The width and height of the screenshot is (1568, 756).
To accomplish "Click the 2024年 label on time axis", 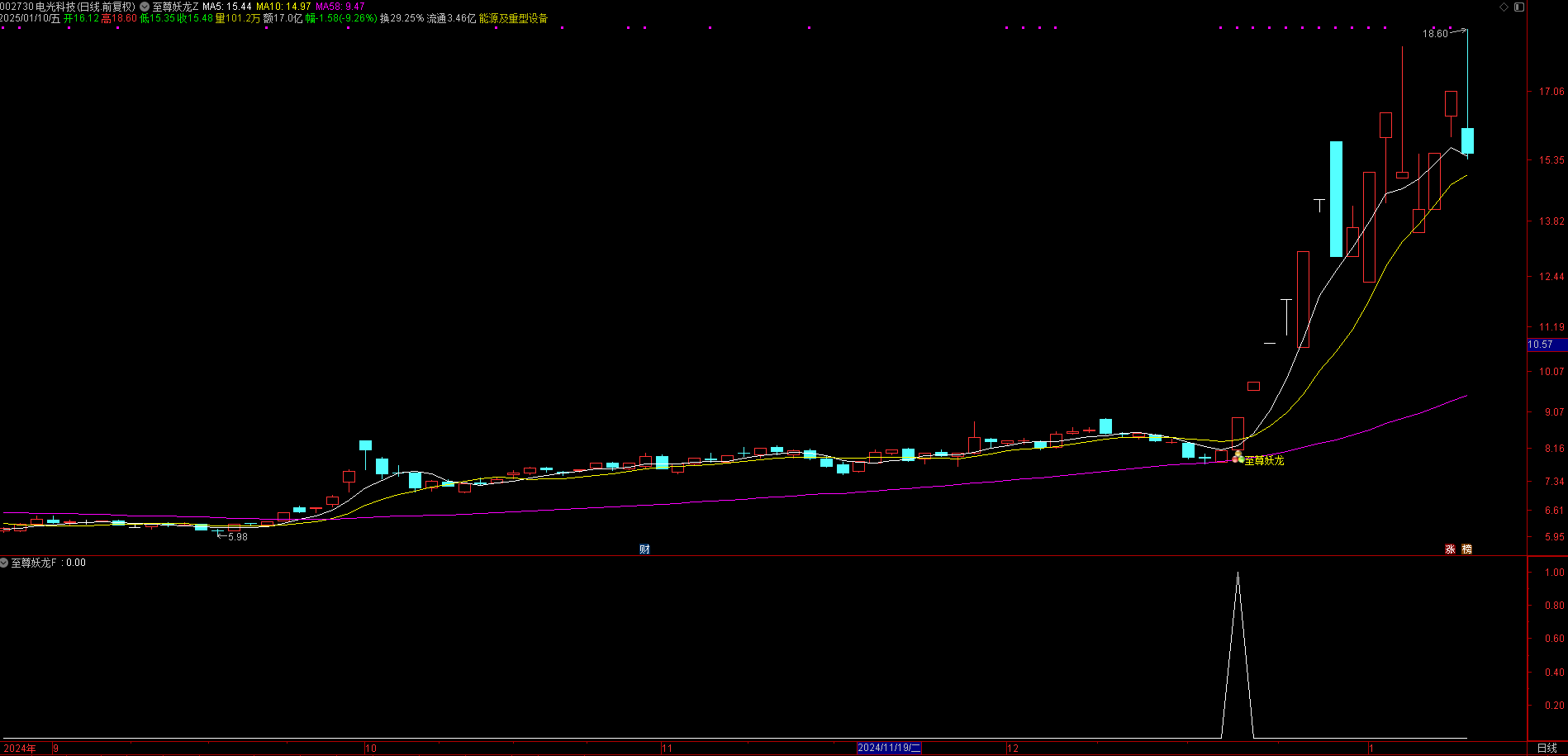I will [20, 749].
